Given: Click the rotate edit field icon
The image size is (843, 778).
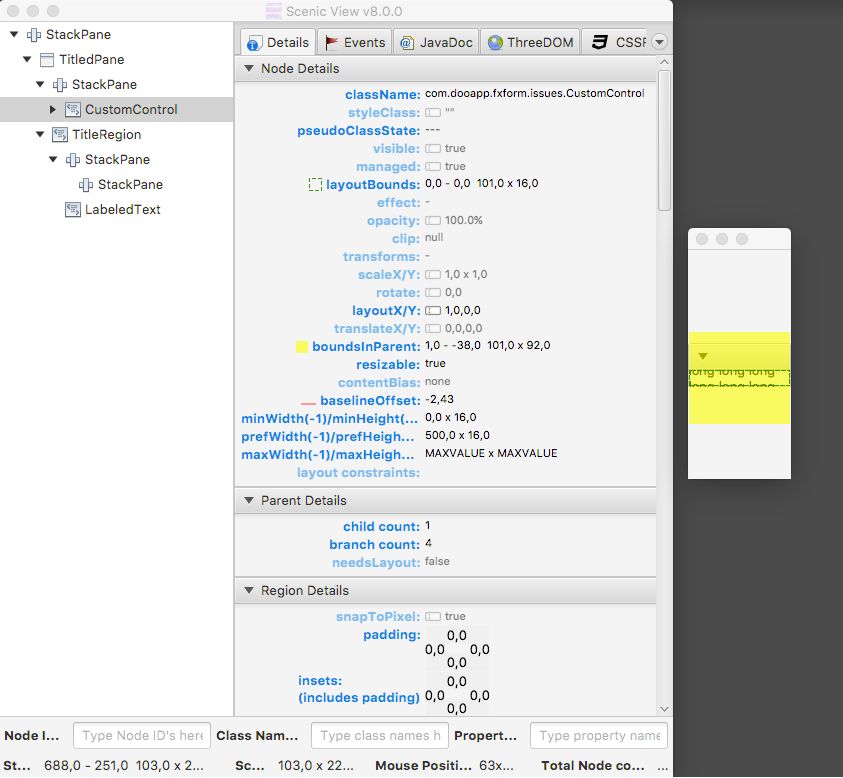Looking at the screenshot, I should tap(433, 293).
